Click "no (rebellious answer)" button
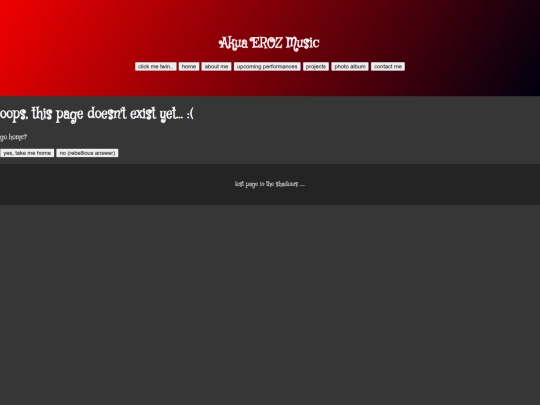The width and height of the screenshot is (540, 405). pyautogui.click(x=87, y=153)
